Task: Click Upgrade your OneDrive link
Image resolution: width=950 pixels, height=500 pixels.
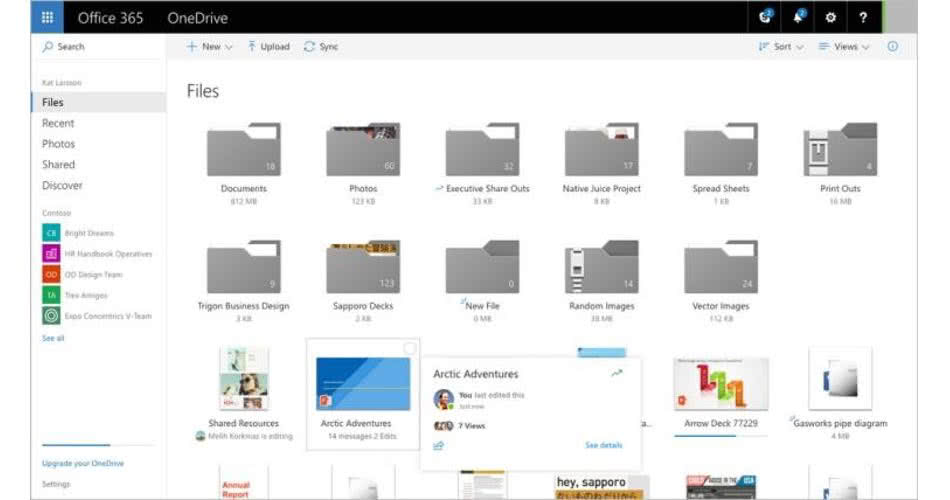Action: click(83, 464)
